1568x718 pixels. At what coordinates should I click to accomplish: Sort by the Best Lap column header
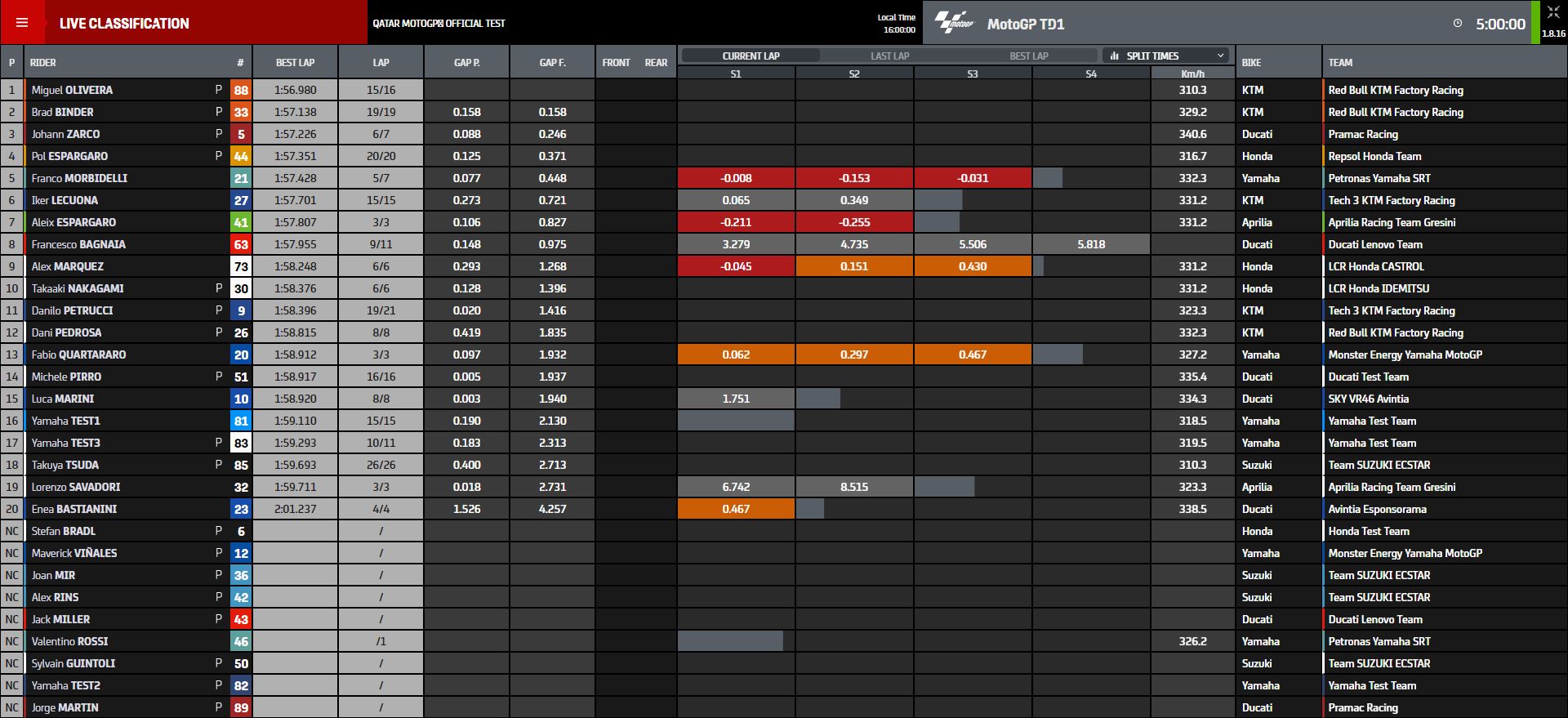tap(295, 62)
